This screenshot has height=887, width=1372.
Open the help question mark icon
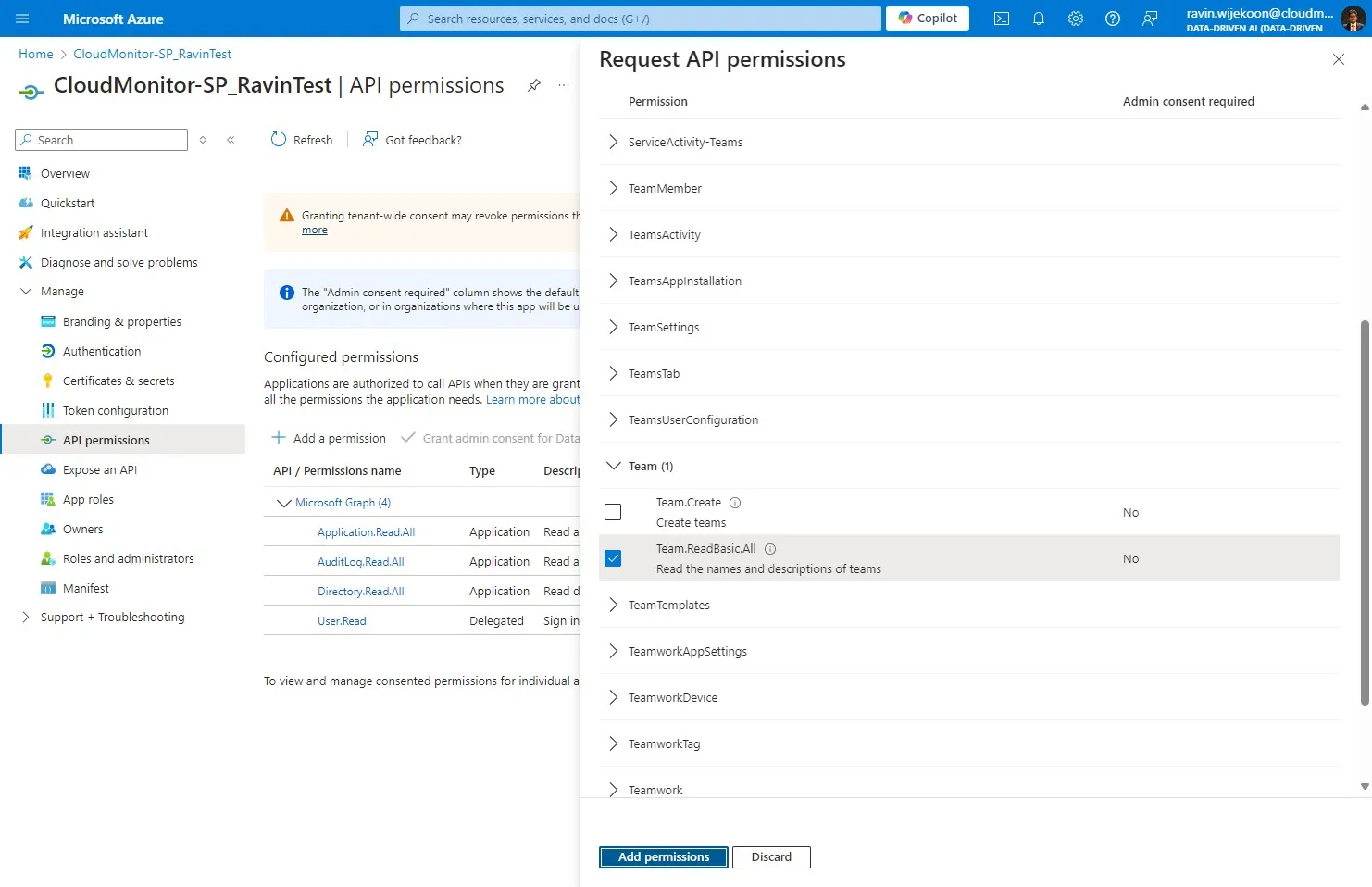pyautogui.click(x=1113, y=19)
